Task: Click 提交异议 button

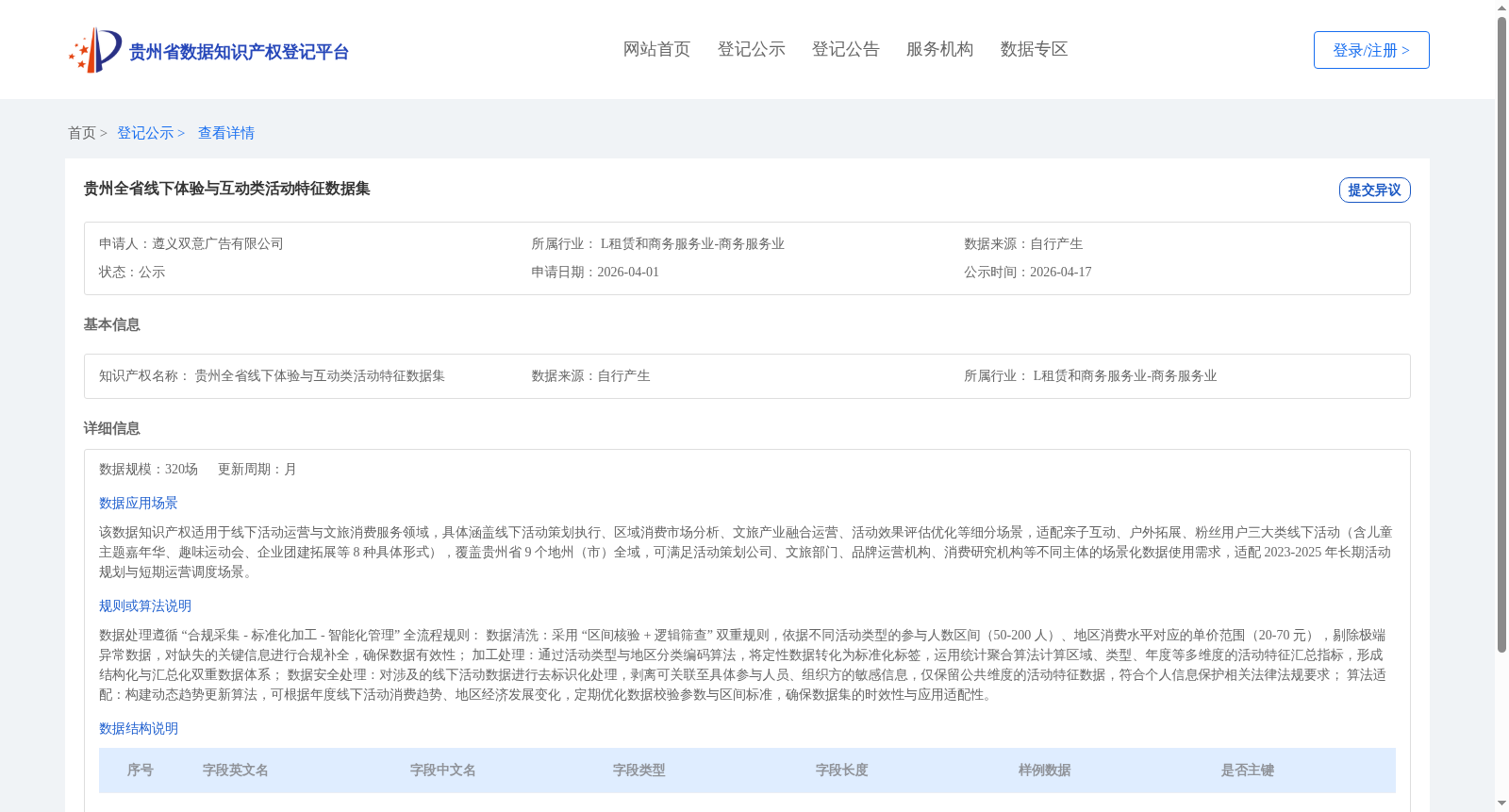Action: [1374, 190]
